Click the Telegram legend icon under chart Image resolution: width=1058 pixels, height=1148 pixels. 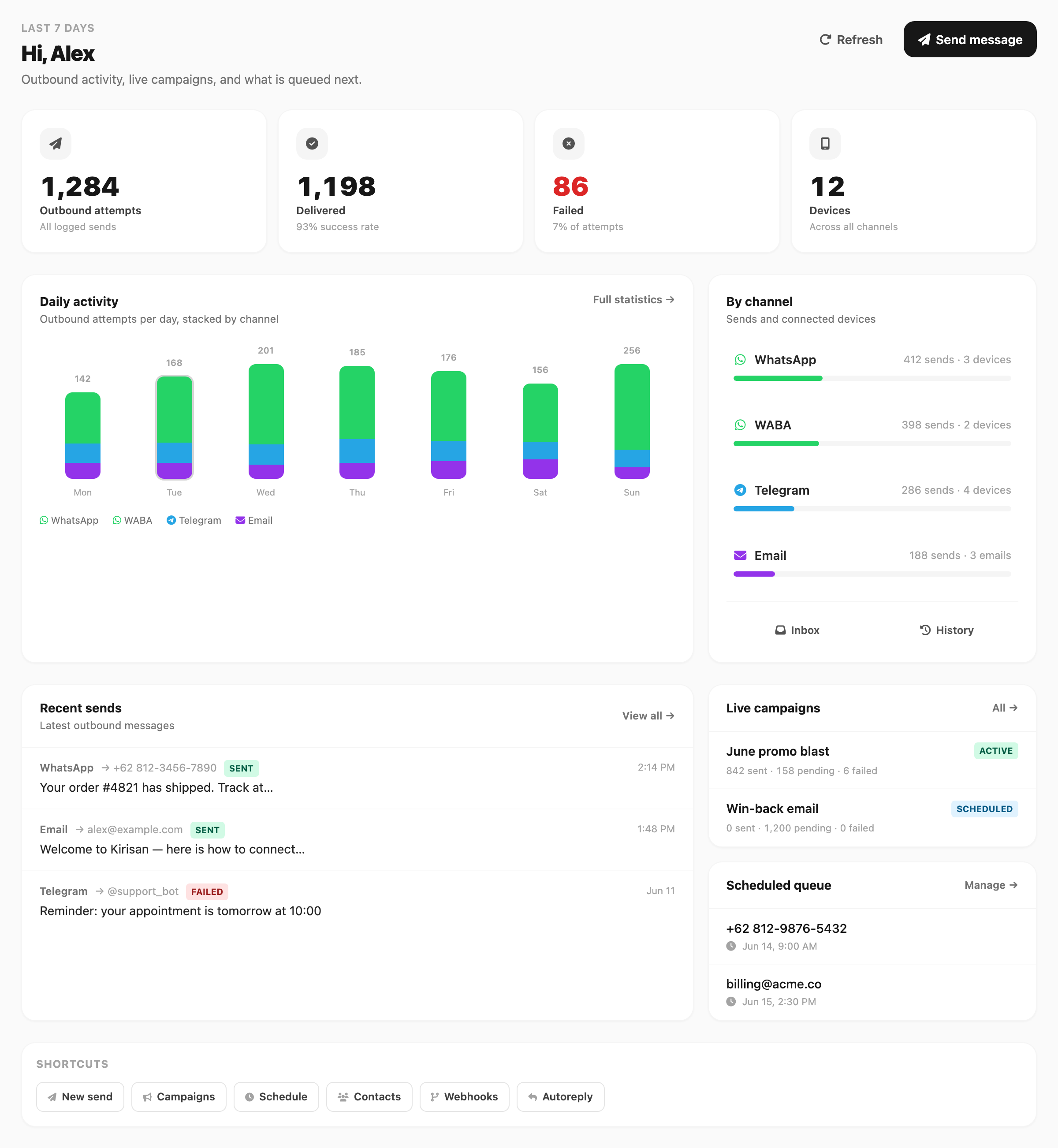pos(171,520)
